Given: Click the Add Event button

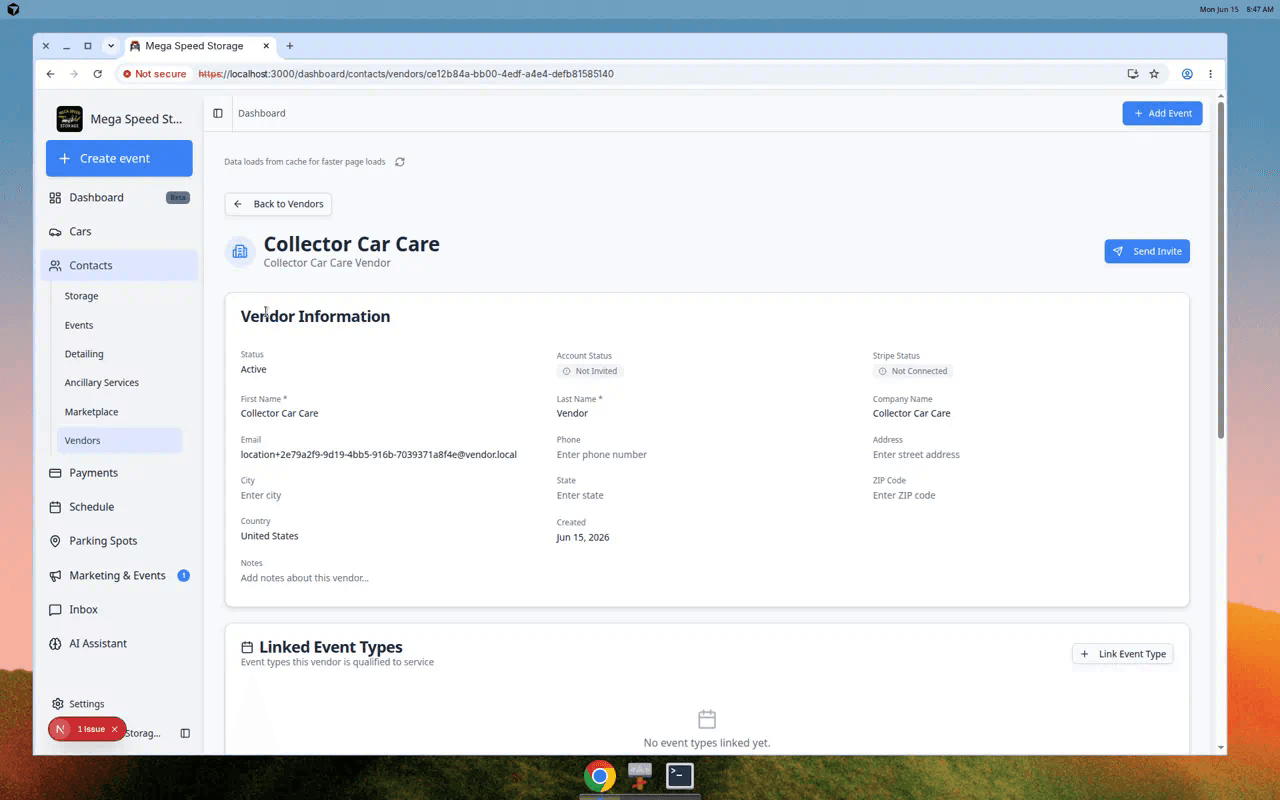Looking at the screenshot, I should pyautogui.click(x=1162, y=113).
